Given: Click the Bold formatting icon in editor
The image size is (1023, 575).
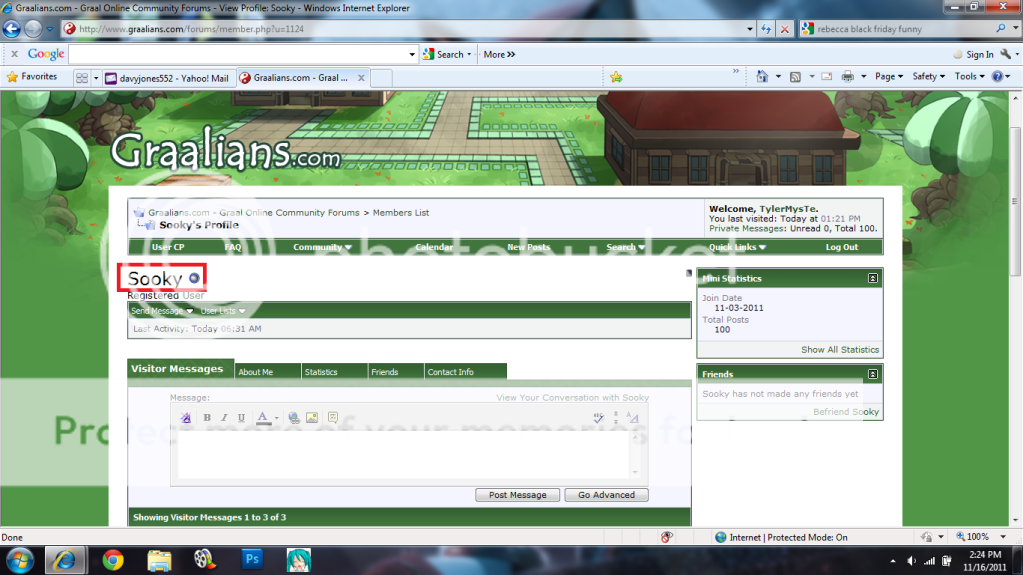Looking at the screenshot, I should coord(207,418).
